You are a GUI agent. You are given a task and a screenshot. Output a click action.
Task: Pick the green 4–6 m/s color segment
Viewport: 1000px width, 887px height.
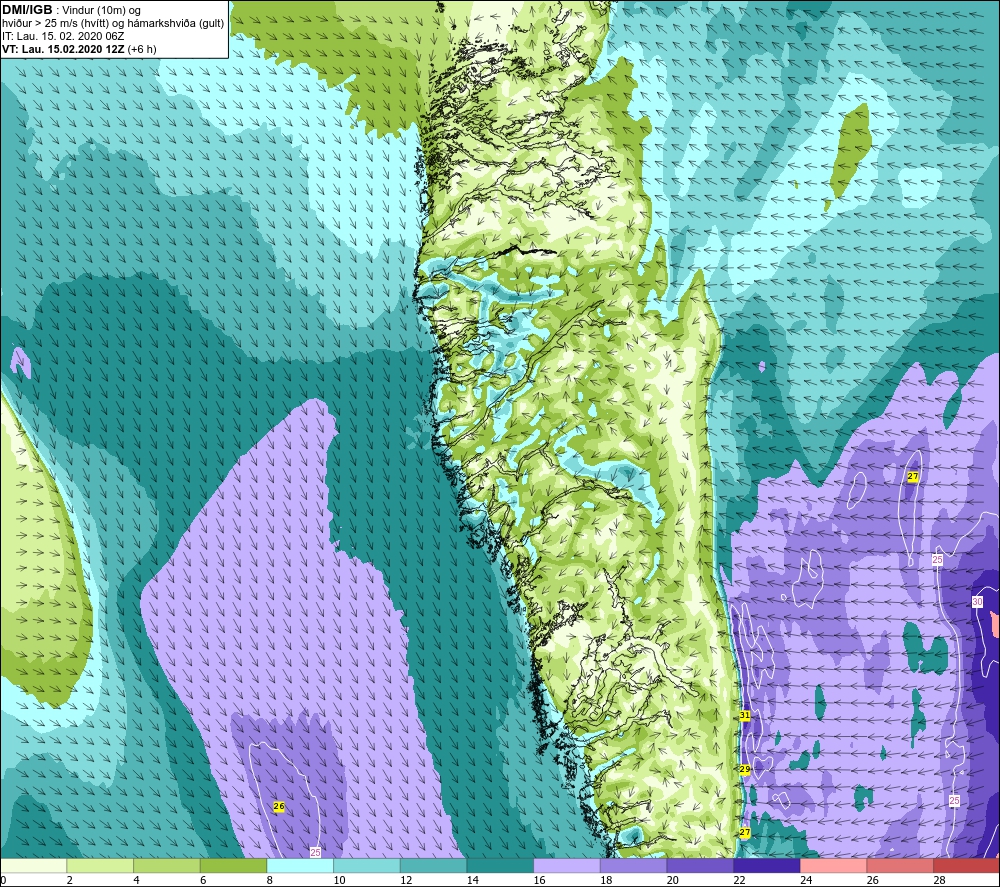click(166, 866)
